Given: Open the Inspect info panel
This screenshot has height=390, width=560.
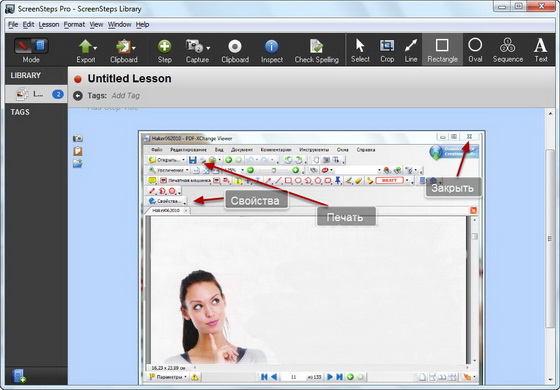Looking at the screenshot, I should click(271, 51).
